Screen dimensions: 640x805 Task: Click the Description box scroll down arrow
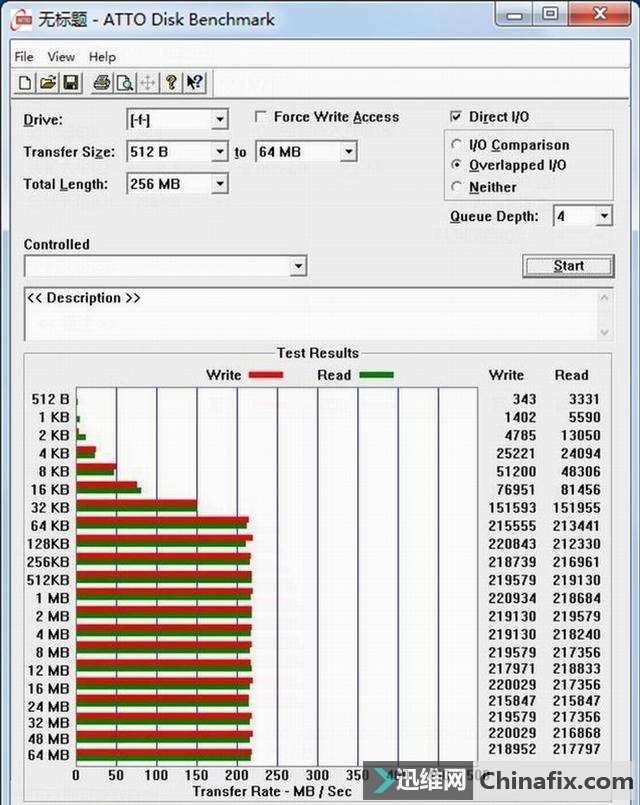pyautogui.click(x=605, y=332)
